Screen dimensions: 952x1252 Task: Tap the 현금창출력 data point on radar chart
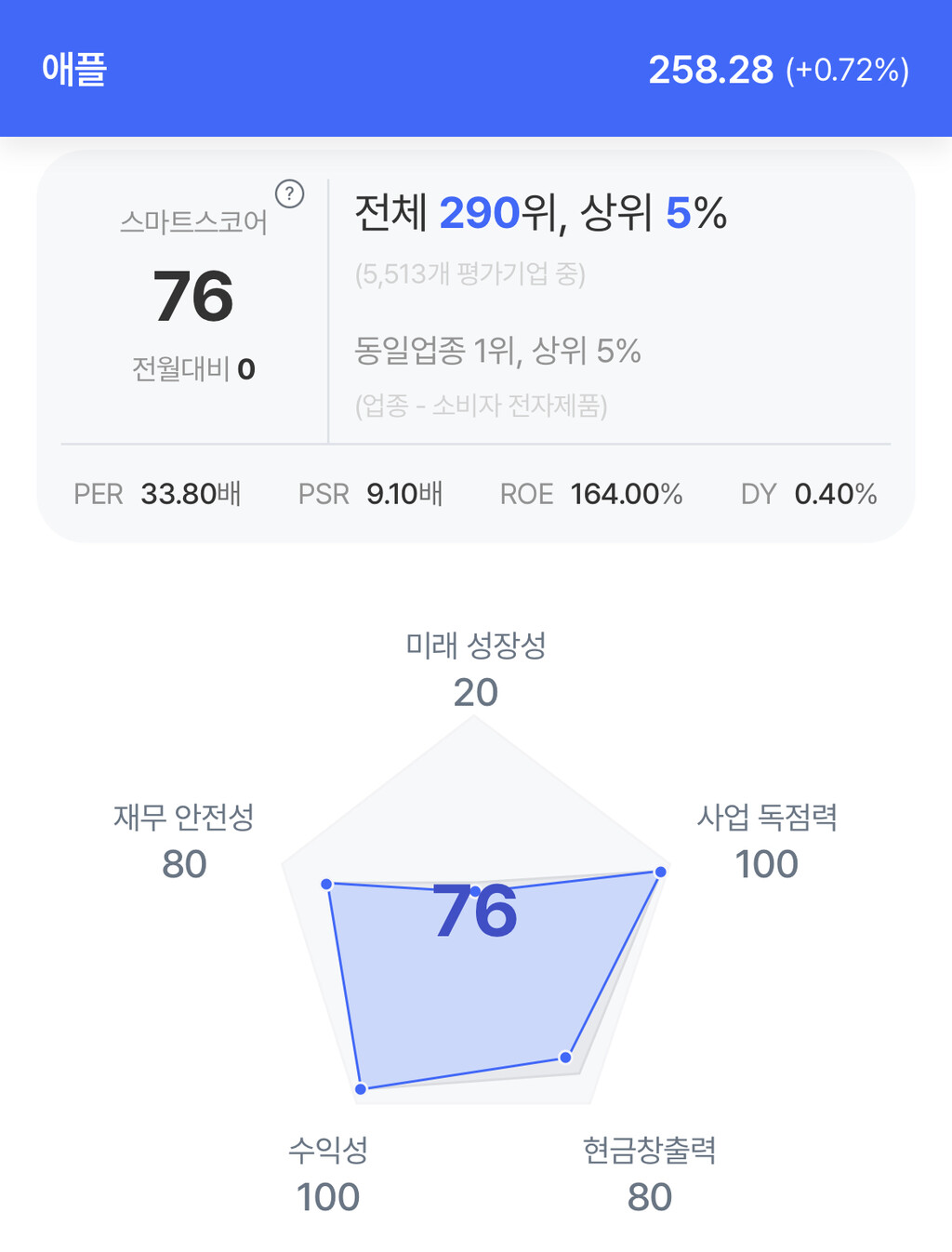point(565,1058)
